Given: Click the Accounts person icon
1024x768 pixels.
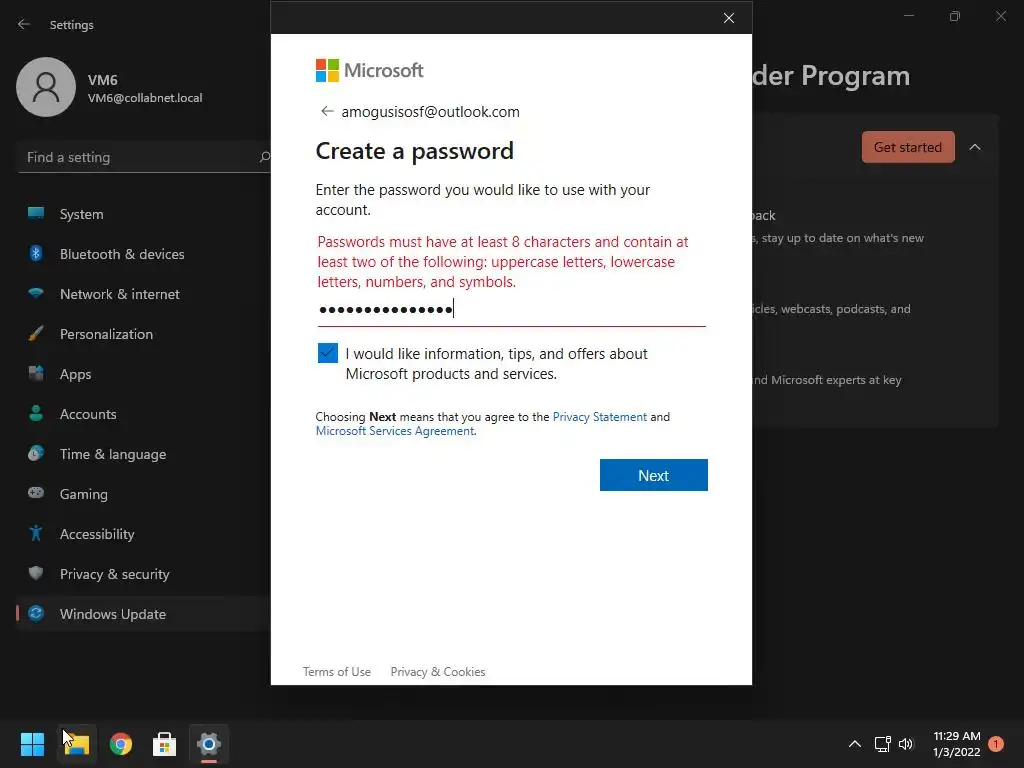Looking at the screenshot, I should click(36, 413).
